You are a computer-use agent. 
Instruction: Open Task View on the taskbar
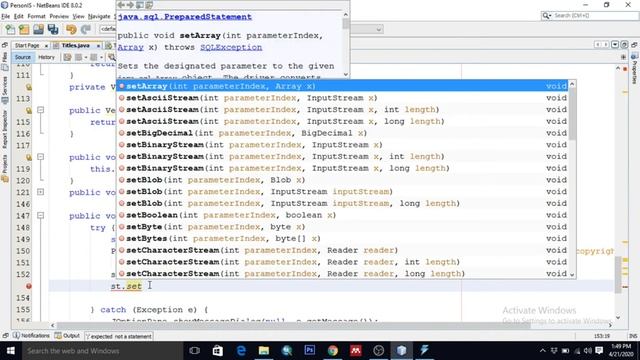[195, 351]
